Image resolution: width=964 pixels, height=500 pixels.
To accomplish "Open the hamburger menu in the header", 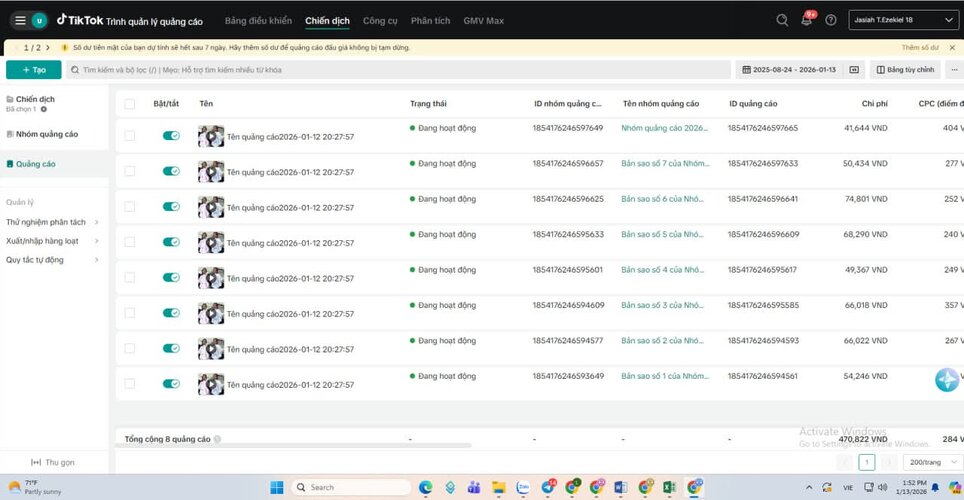I will 20,20.
